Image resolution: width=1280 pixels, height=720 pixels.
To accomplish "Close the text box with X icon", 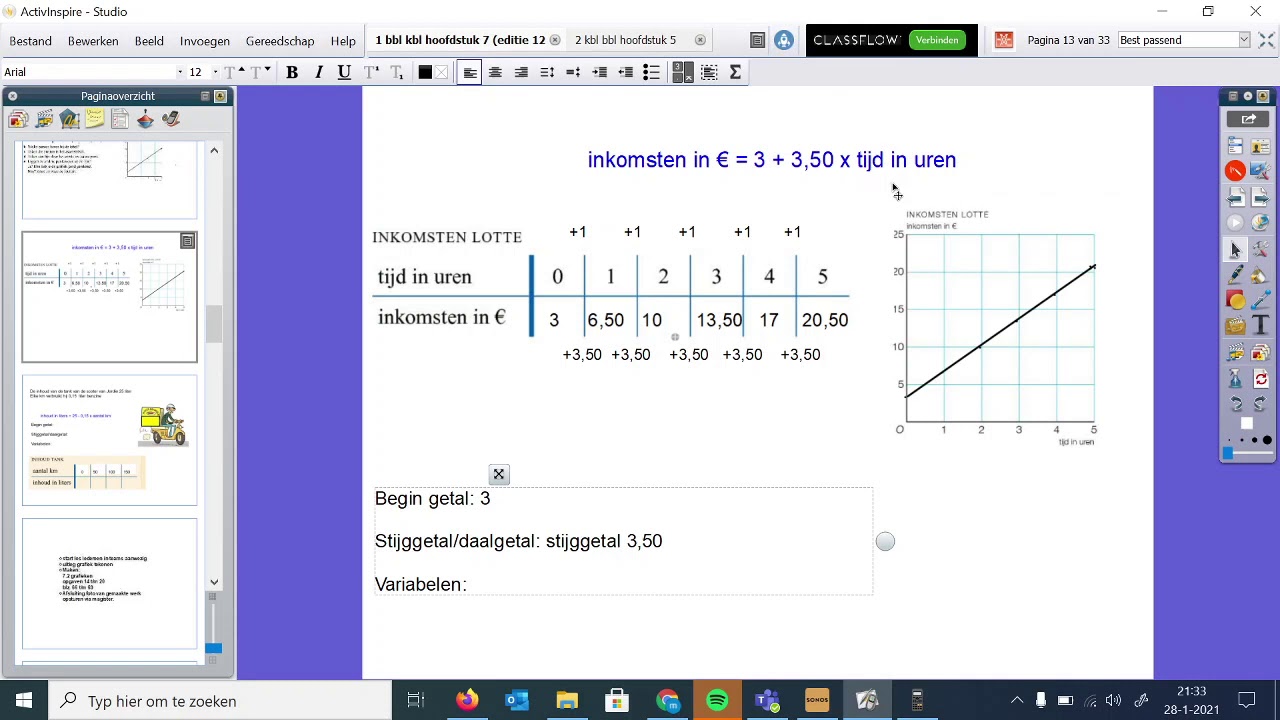I will (499, 475).
